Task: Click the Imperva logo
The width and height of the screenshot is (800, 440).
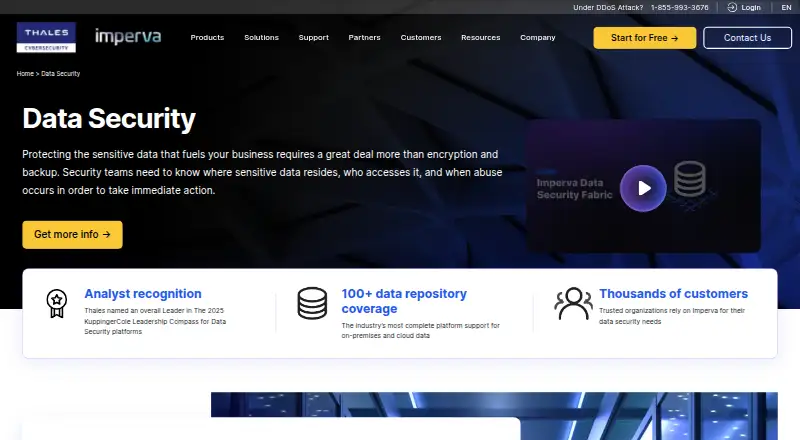Action: pyautogui.click(x=128, y=36)
